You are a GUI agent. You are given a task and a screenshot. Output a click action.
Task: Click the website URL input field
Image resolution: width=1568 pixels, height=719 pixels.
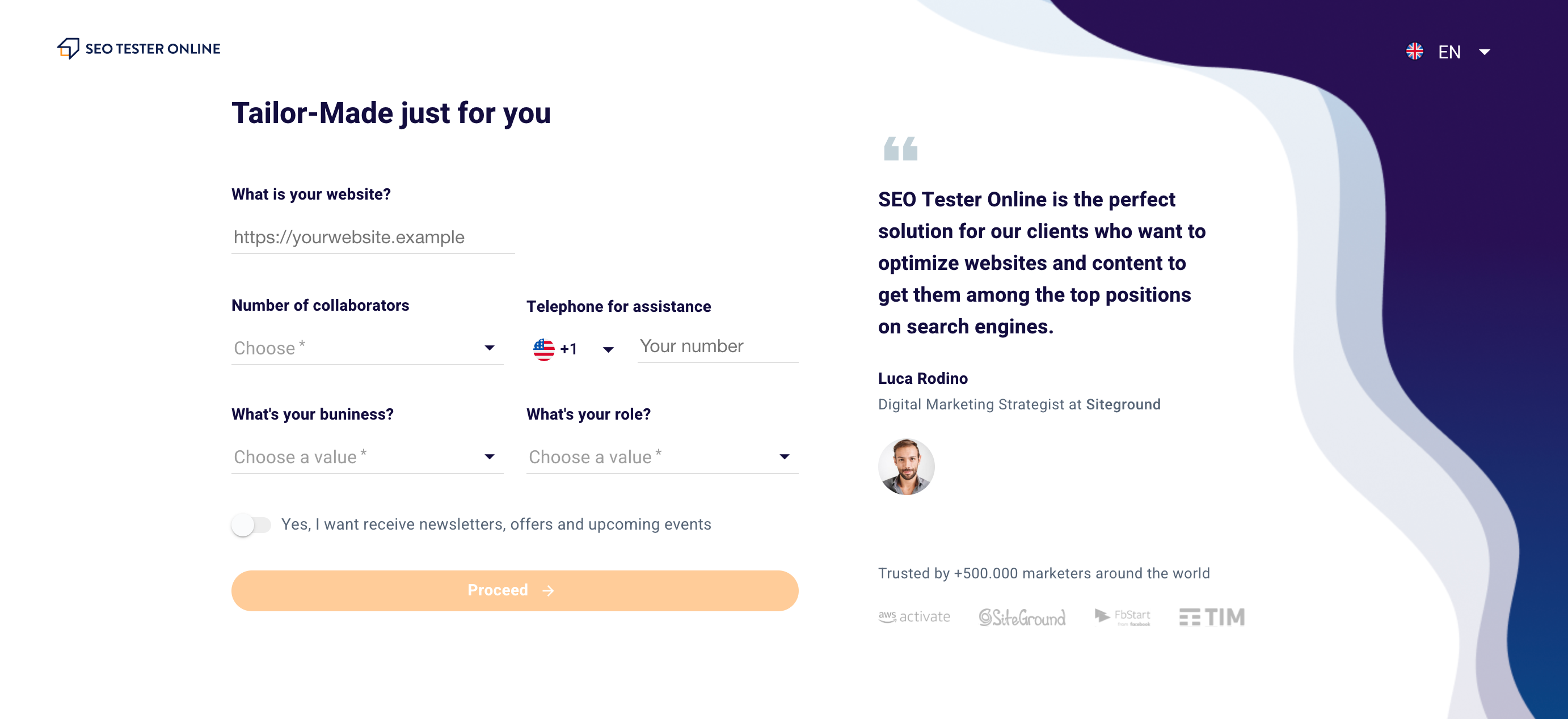[372, 237]
